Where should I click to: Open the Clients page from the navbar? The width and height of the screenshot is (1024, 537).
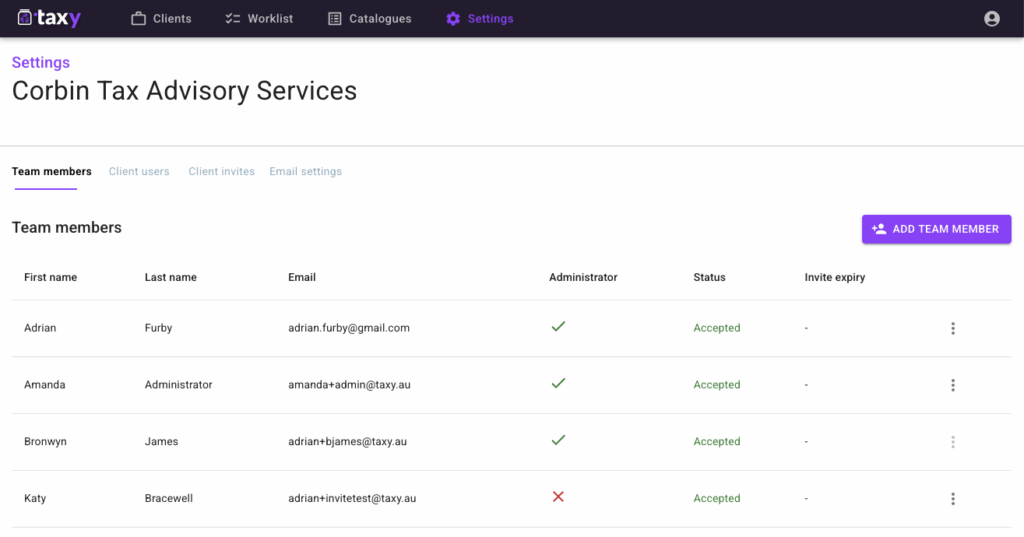point(161,18)
